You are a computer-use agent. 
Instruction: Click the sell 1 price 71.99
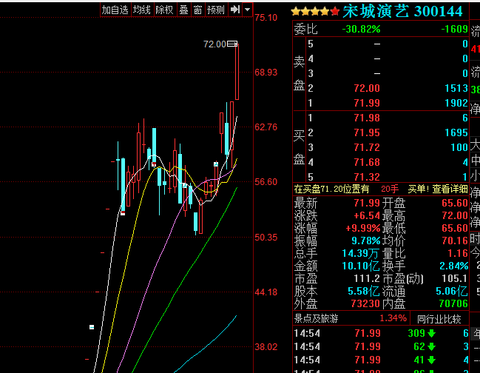[x=367, y=103]
